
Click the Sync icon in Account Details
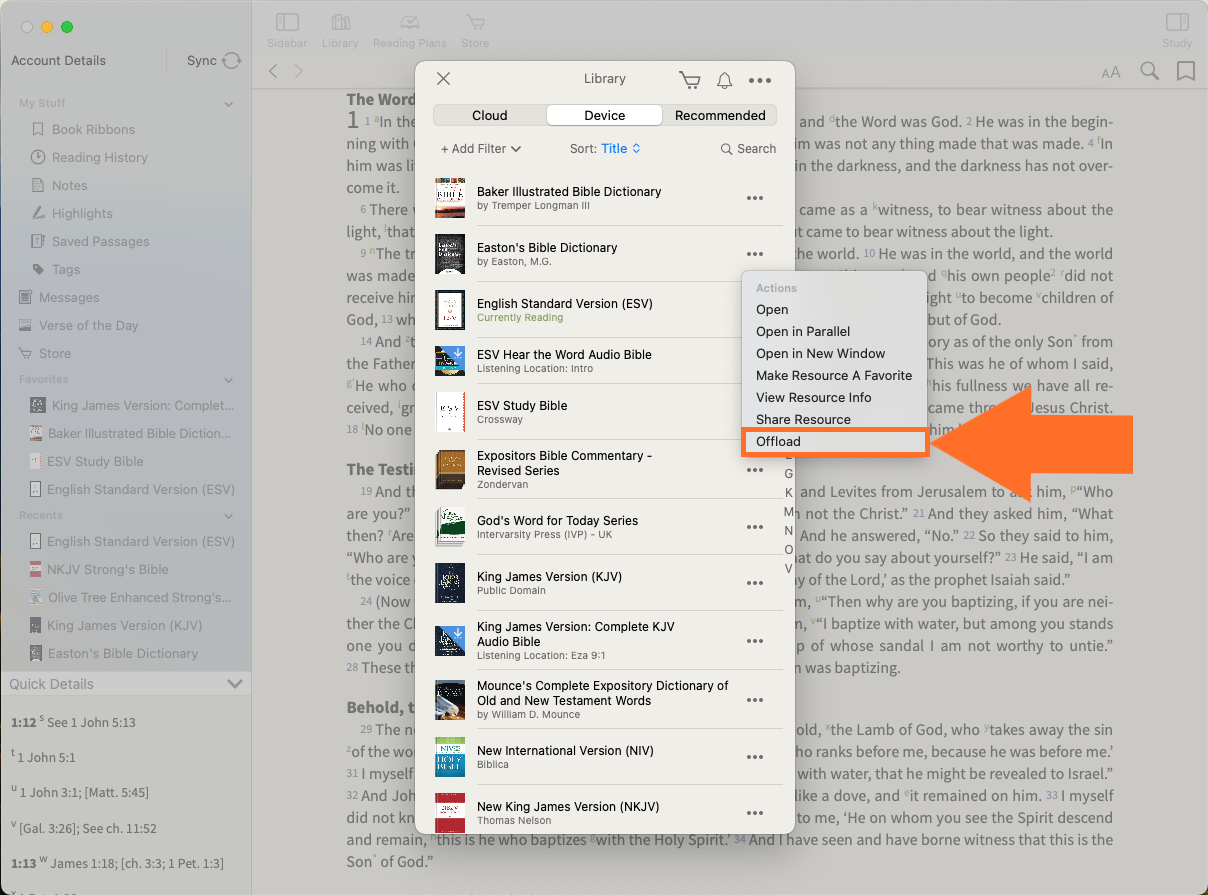coord(232,61)
